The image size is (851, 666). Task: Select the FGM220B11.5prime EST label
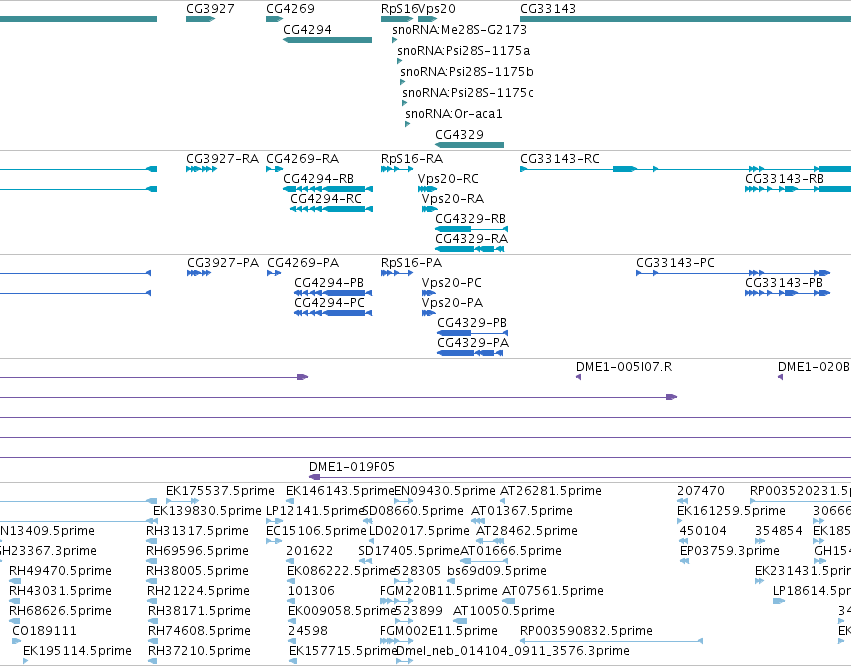(x=439, y=591)
